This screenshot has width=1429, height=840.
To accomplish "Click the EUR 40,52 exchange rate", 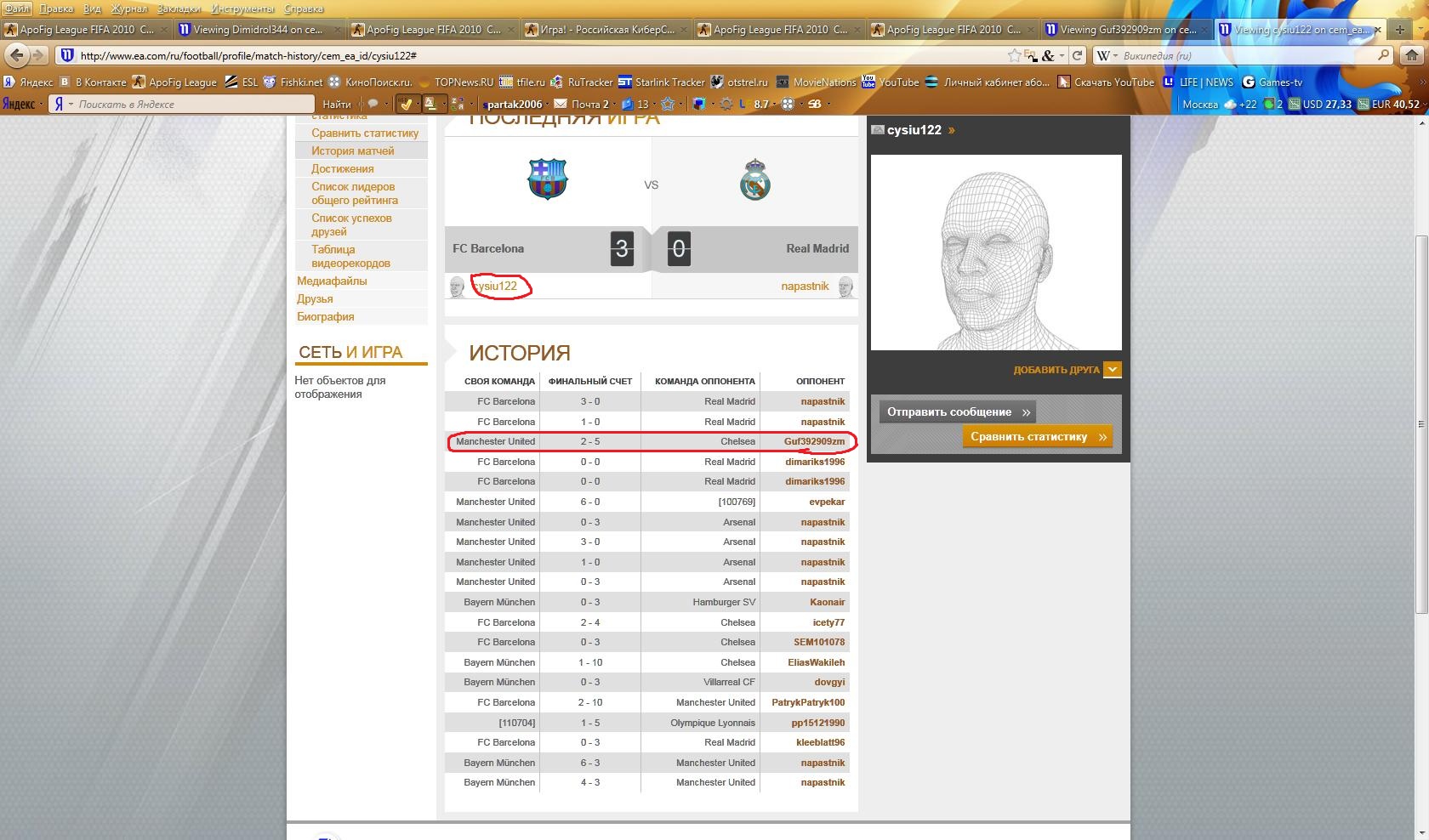I will coord(1388,105).
